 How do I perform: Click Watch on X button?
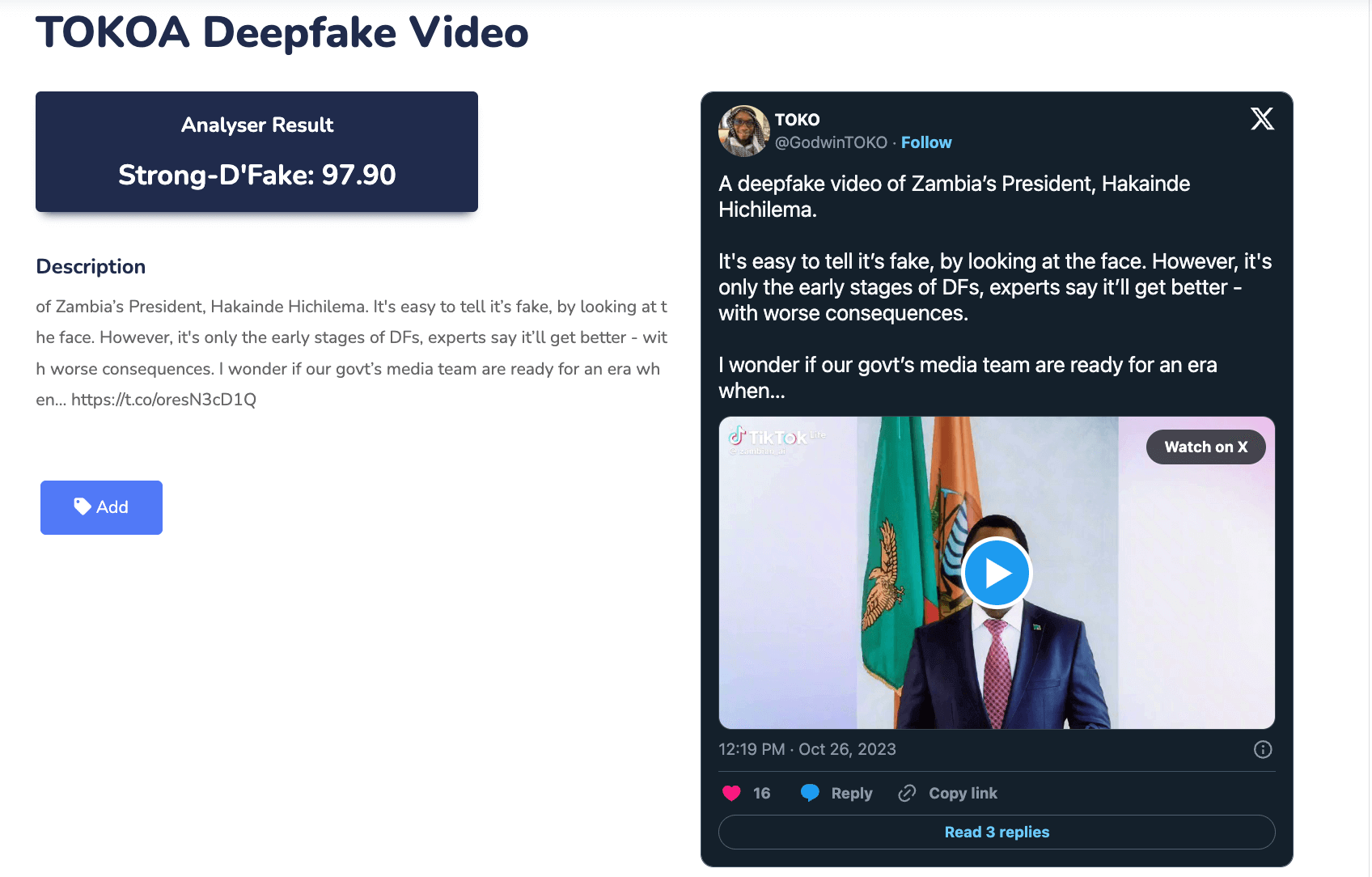[x=1205, y=447]
